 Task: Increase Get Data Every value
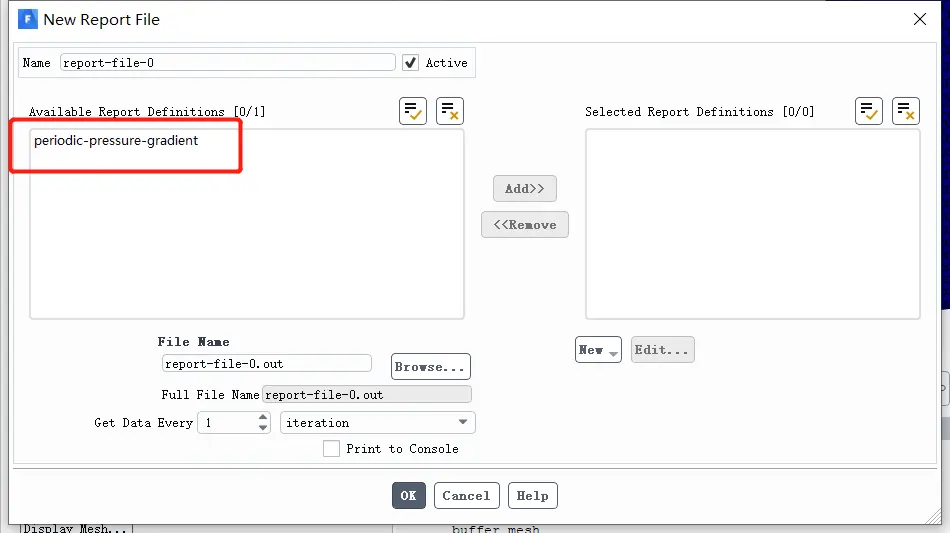coord(262,417)
